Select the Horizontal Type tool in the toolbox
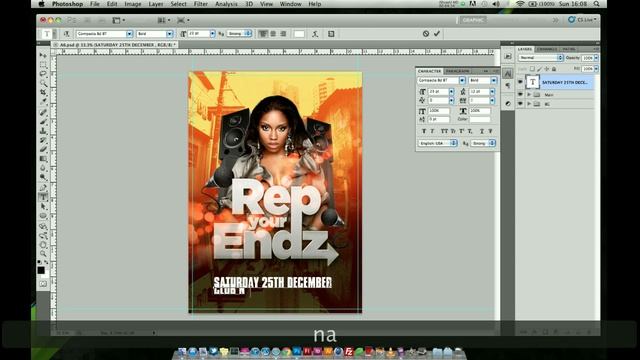The width and height of the screenshot is (640, 360). click(x=43, y=197)
